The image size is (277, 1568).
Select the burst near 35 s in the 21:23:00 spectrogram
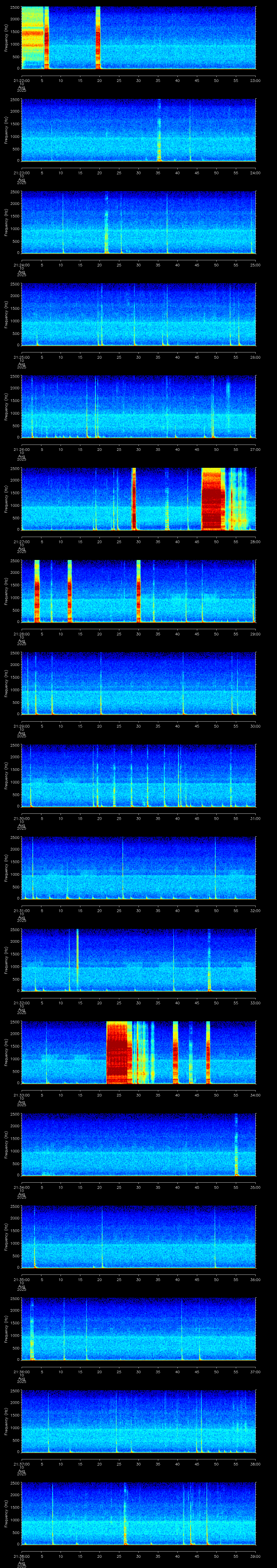tap(159, 130)
